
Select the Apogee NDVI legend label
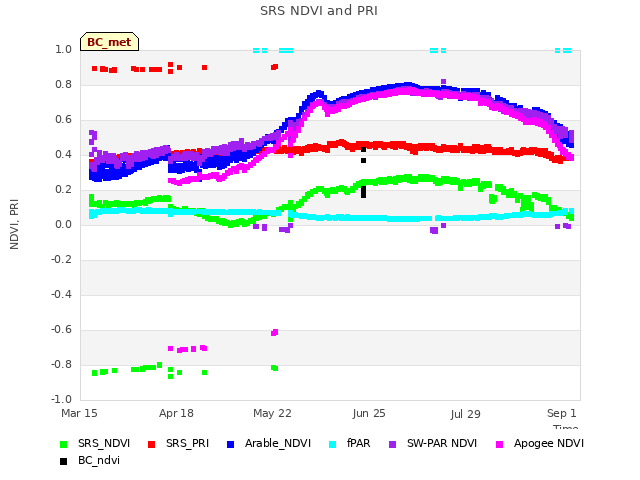click(549, 444)
